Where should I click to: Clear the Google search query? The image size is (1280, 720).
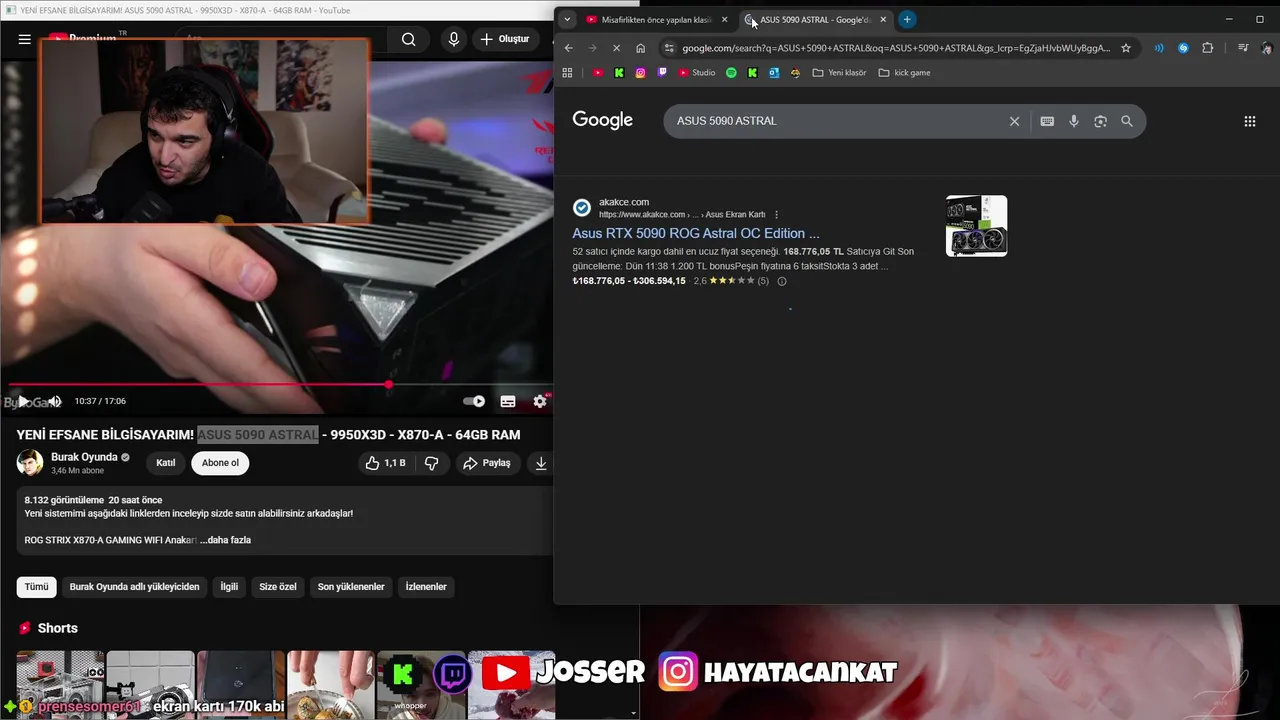1014,121
